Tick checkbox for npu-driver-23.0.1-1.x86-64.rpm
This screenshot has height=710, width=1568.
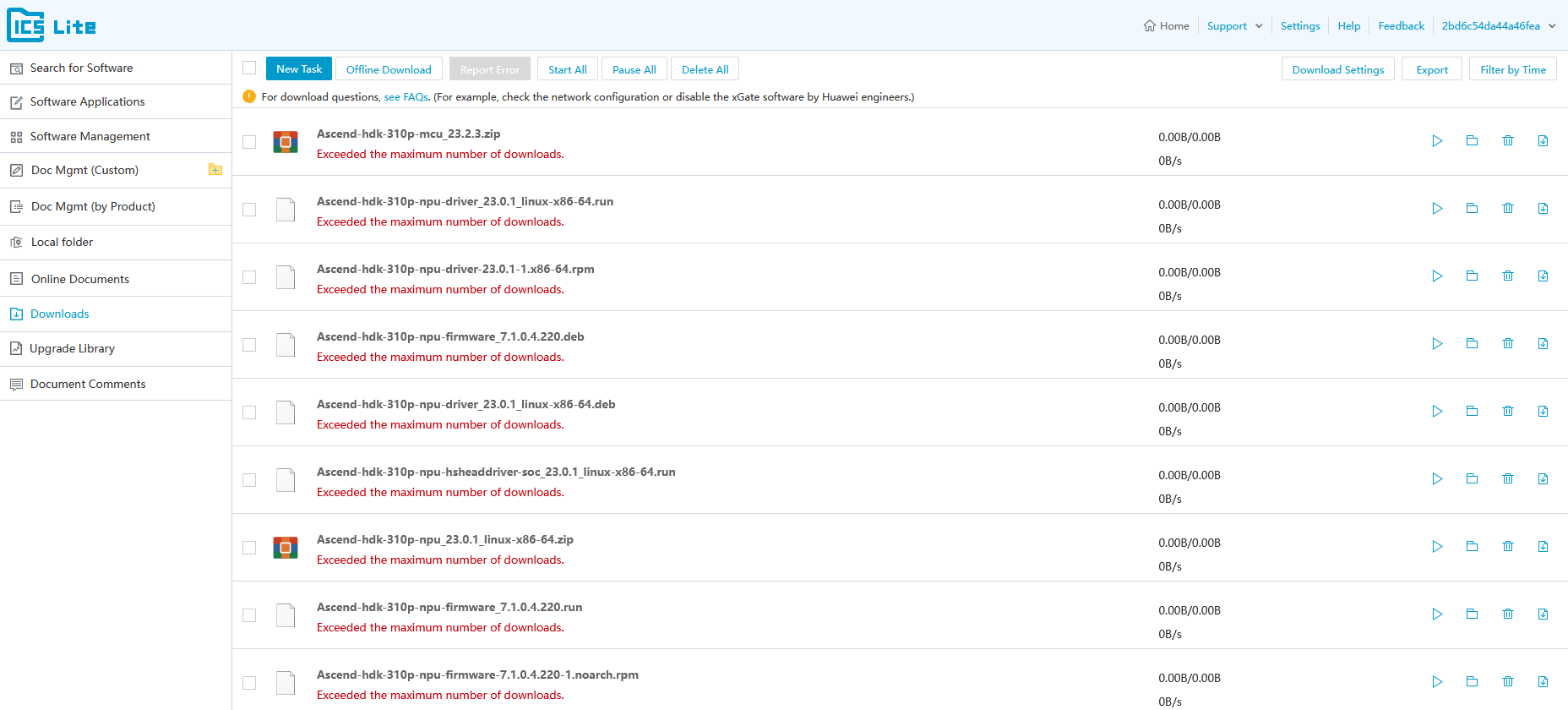coord(249,277)
